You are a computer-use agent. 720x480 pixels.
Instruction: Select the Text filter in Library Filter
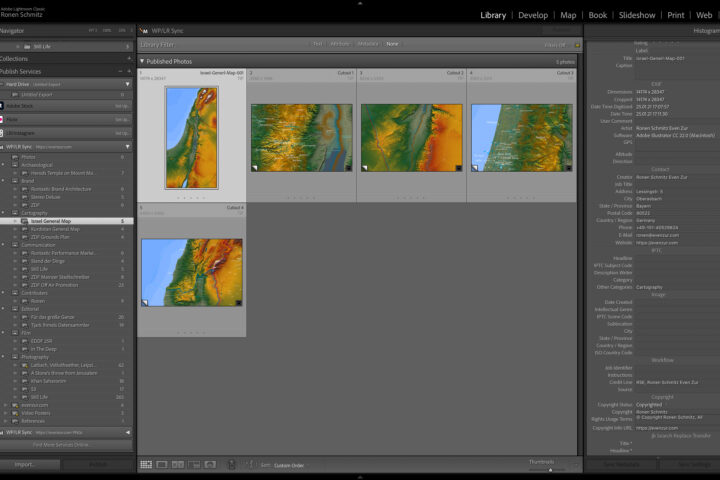click(x=317, y=44)
